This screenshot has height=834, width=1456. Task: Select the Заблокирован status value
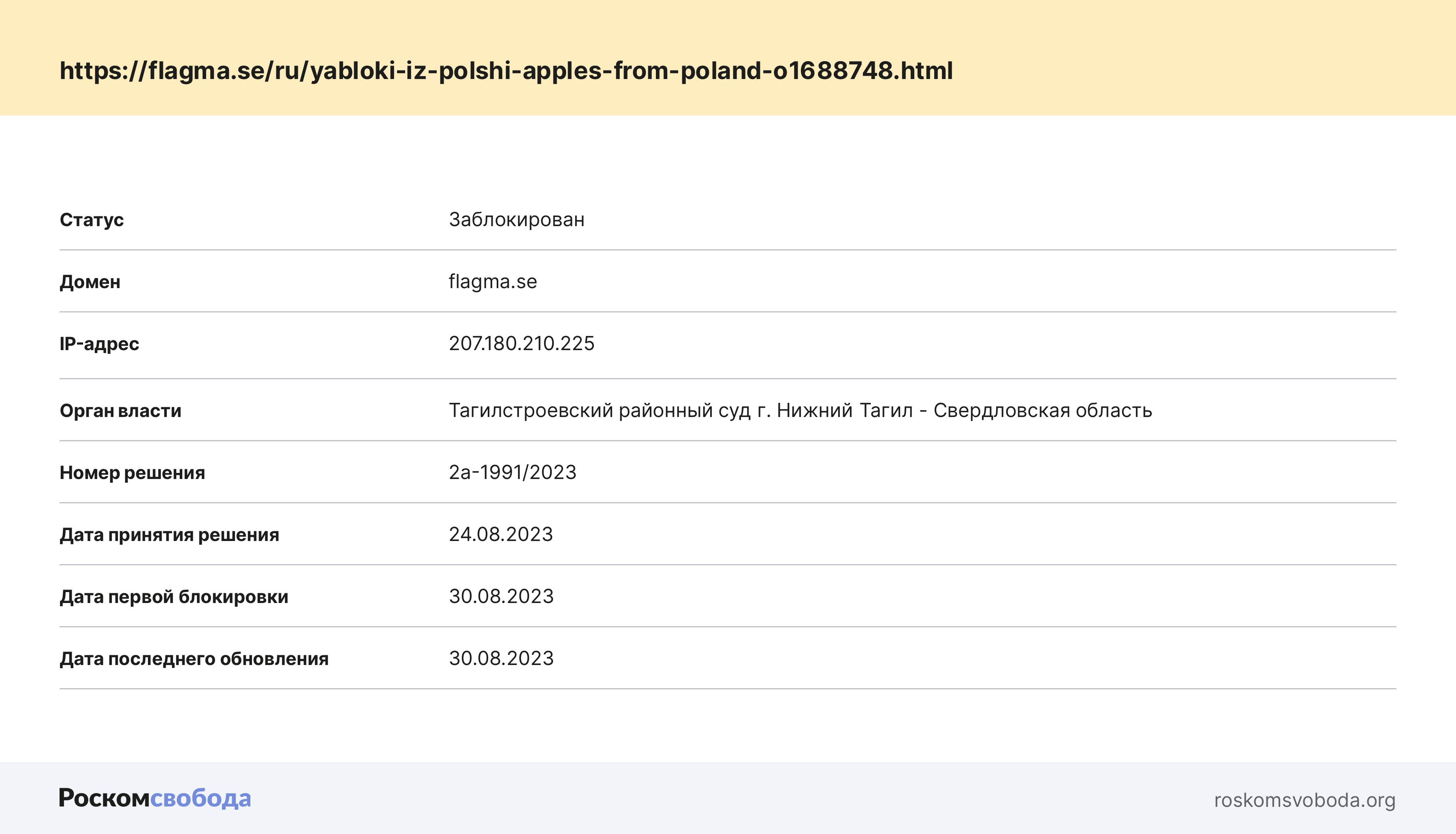517,219
